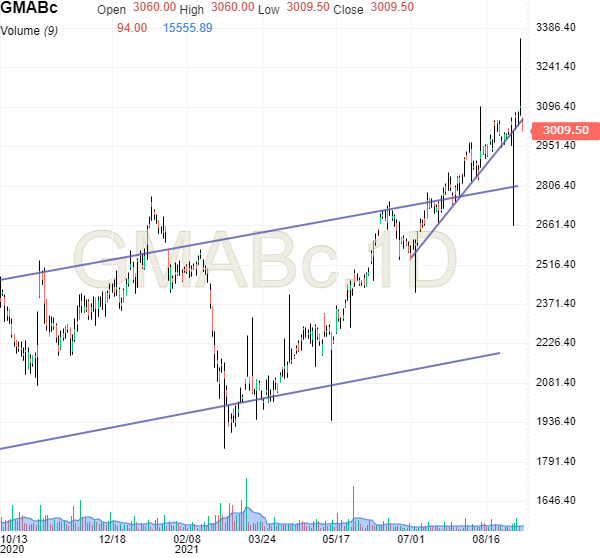This screenshot has width=600, height=558.
Task: Click the 05/17 date label
Action: (337, 538)
